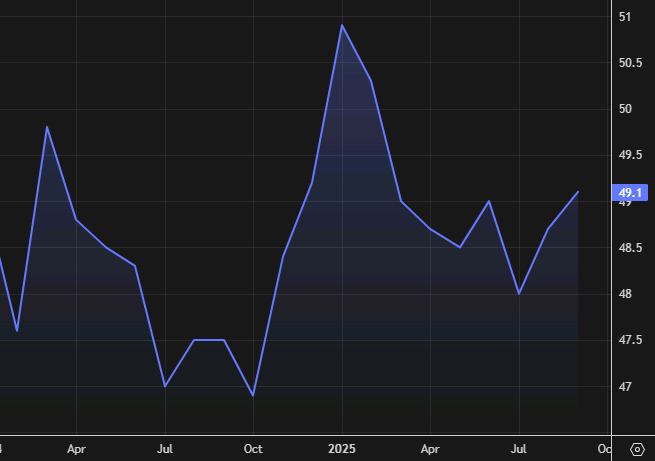Click the line's dip at 48 near Jul 2025

(519, 294)
